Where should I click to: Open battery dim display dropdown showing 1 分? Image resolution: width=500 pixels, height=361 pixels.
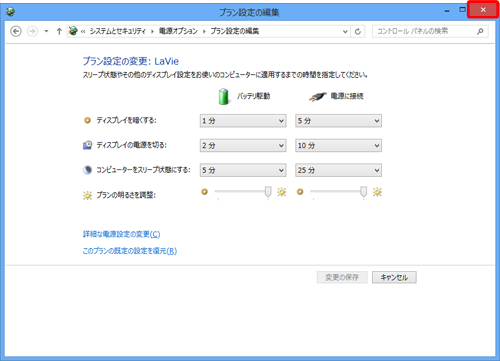point(243,121)
